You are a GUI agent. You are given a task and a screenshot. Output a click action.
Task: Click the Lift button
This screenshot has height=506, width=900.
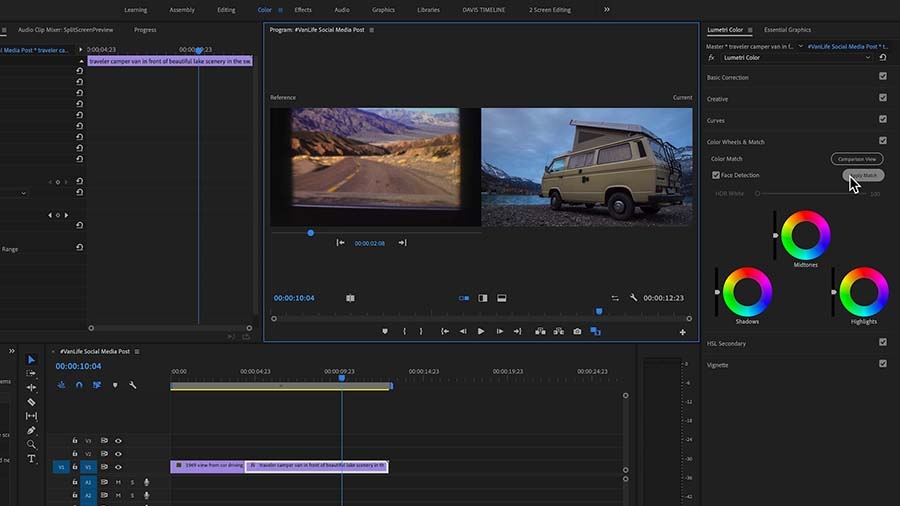tap(540, 332)
